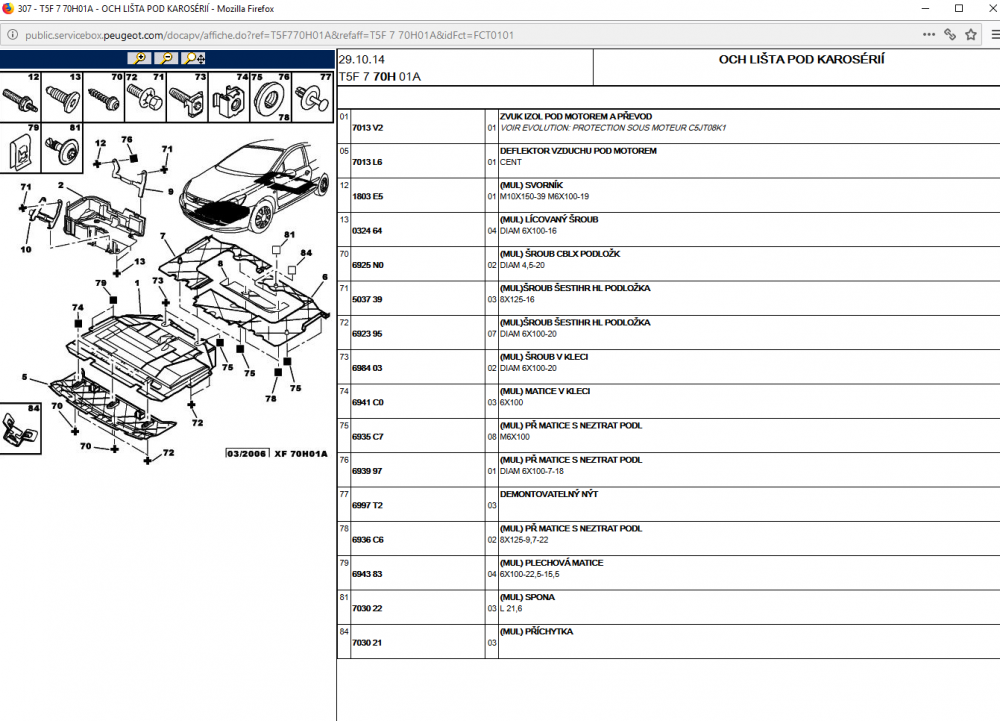Viewport: 1000px width, 721px height.
Task: Click '(MUL) MATICE V KLECI' description
Action: (x=545, y=391)
